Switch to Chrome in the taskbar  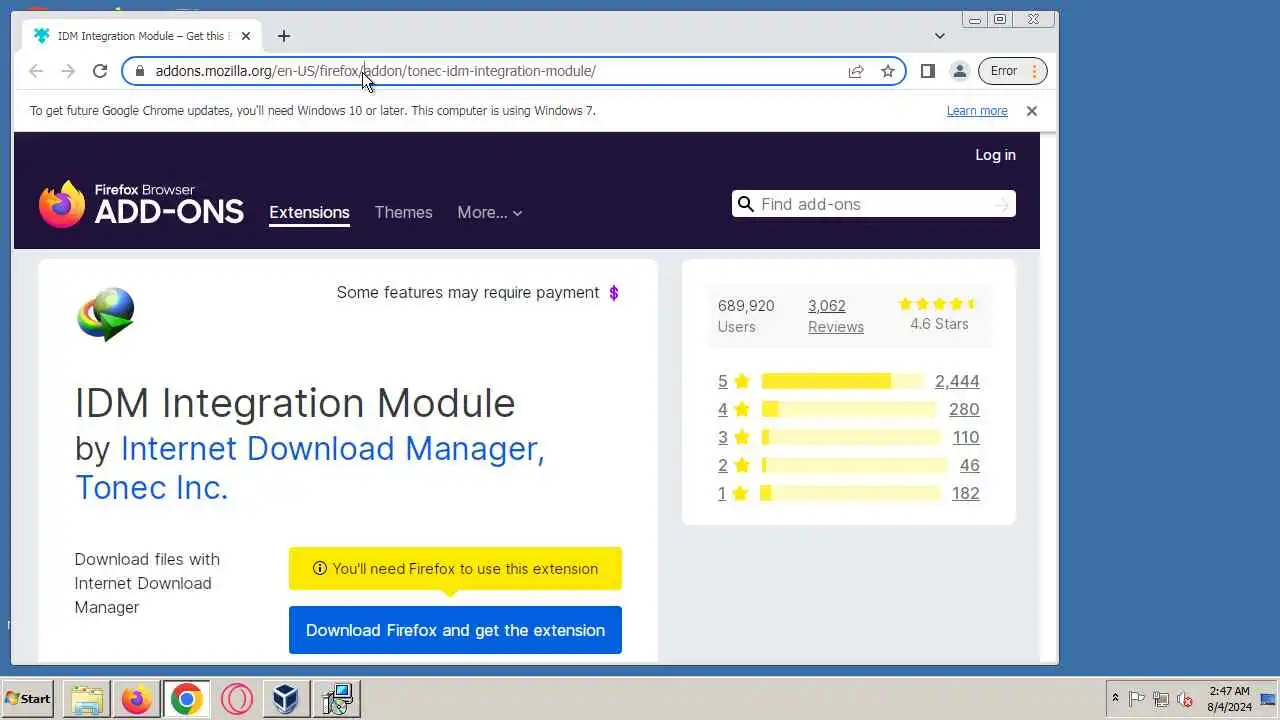click(x=186, y=699)
